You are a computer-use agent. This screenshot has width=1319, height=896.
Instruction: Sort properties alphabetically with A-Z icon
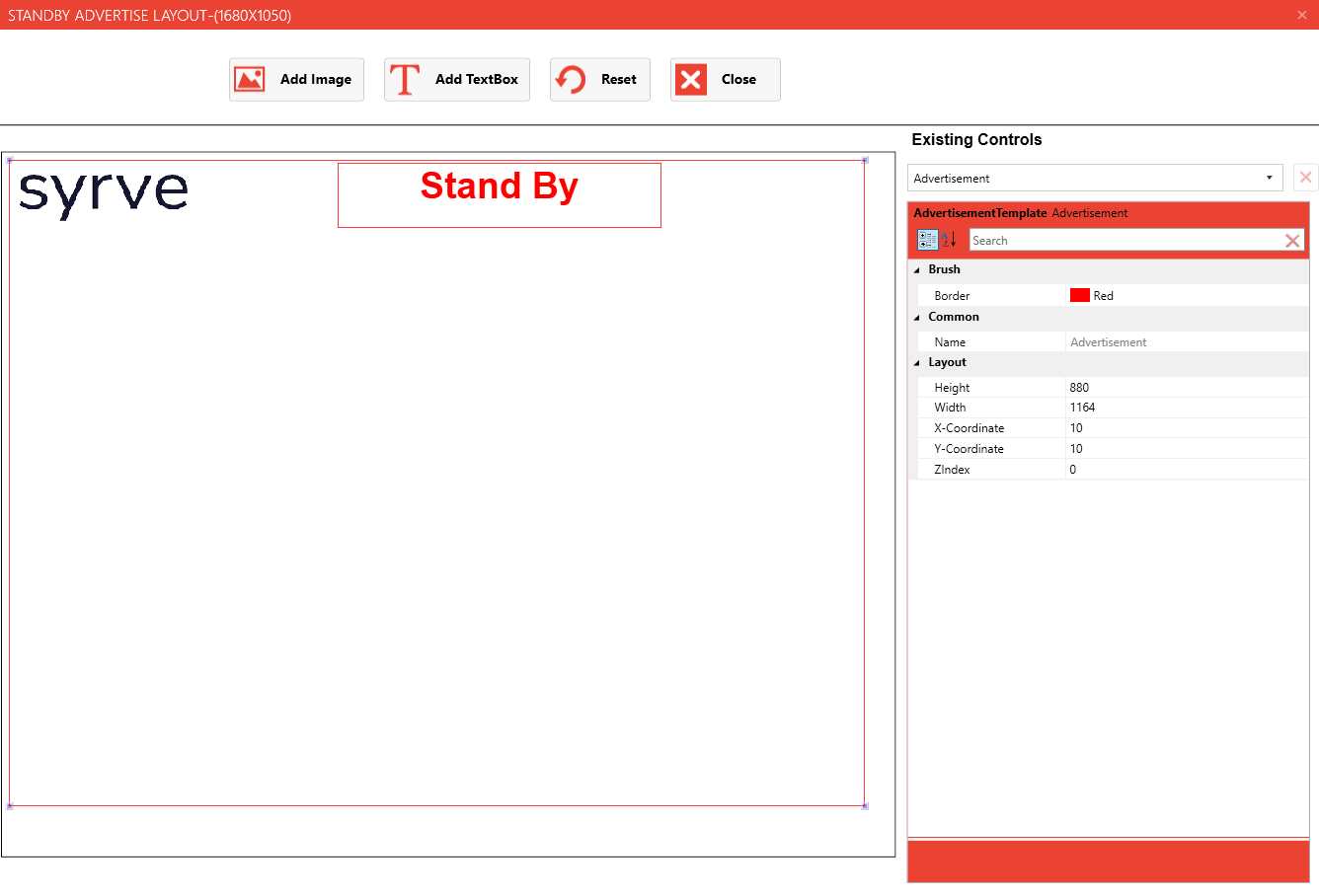949,240
